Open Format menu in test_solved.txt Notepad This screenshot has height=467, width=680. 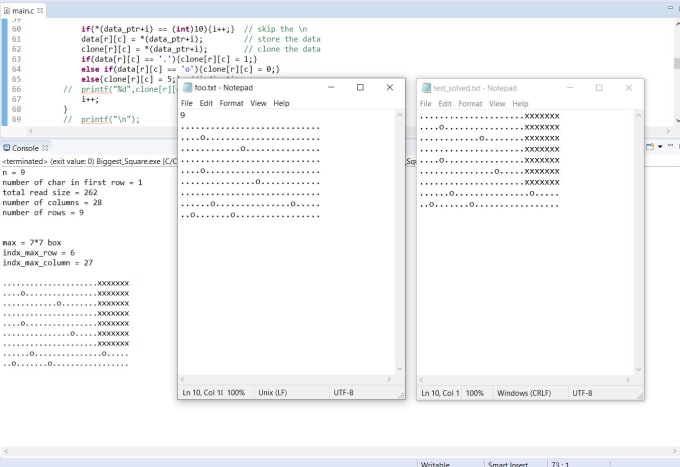point(470,104)
